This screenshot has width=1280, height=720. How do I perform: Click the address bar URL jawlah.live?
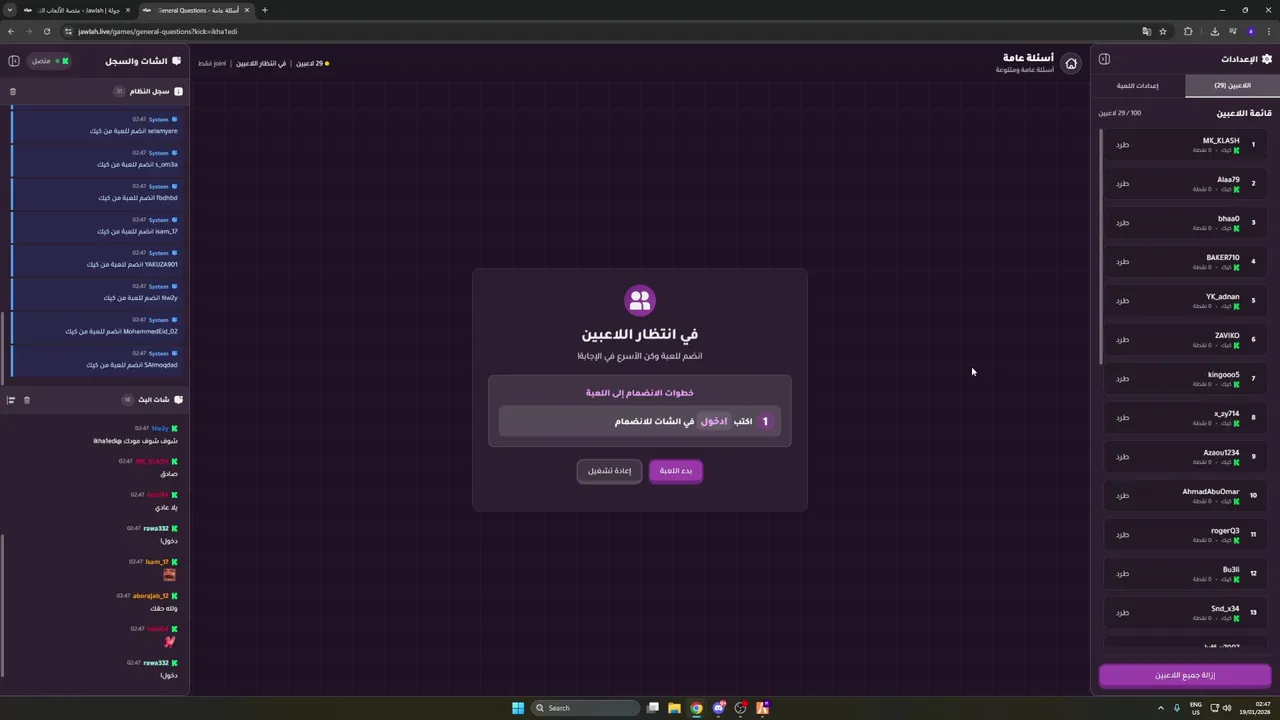[x=158, y=31]
